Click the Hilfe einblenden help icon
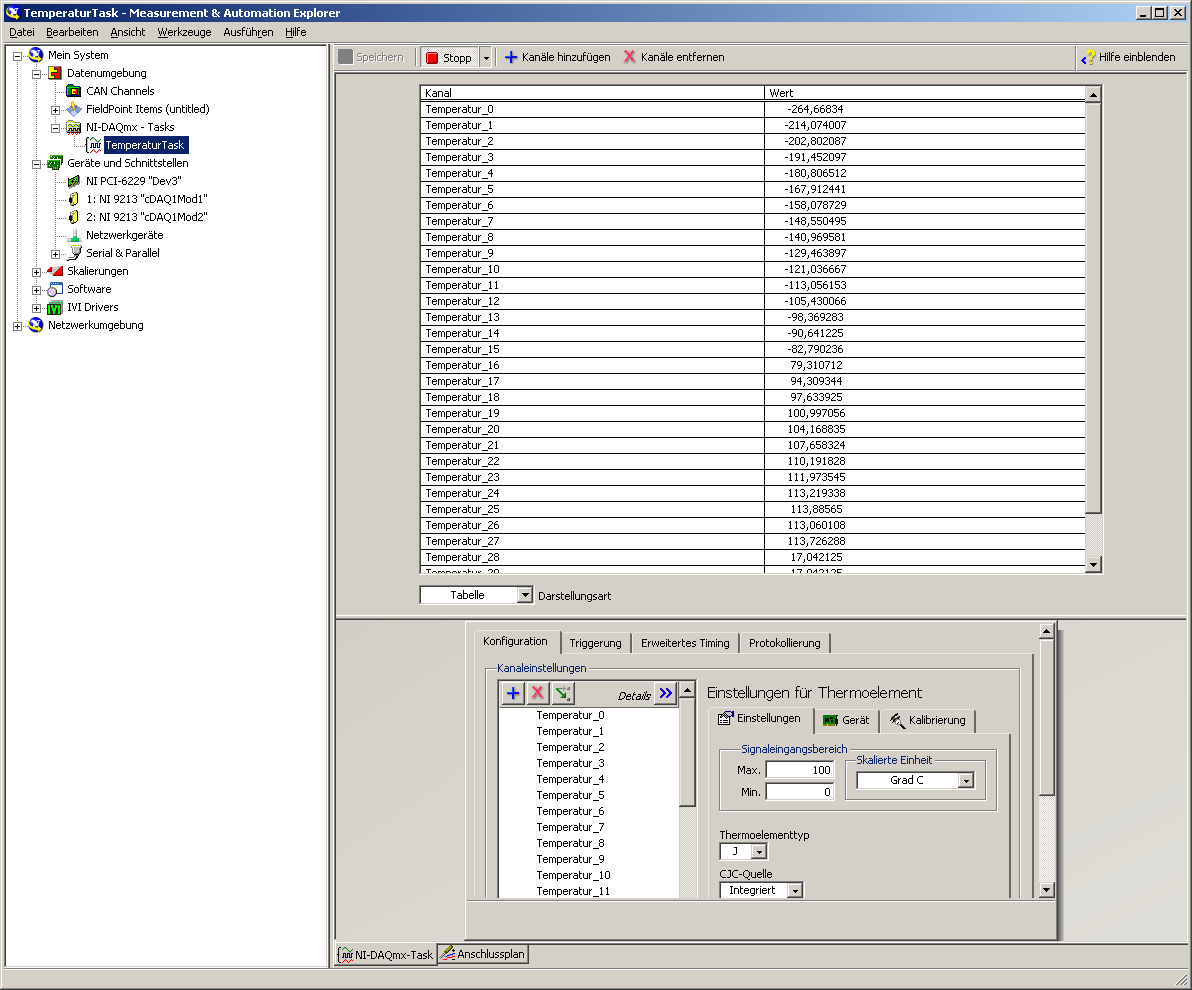 tap(1088, 58)
